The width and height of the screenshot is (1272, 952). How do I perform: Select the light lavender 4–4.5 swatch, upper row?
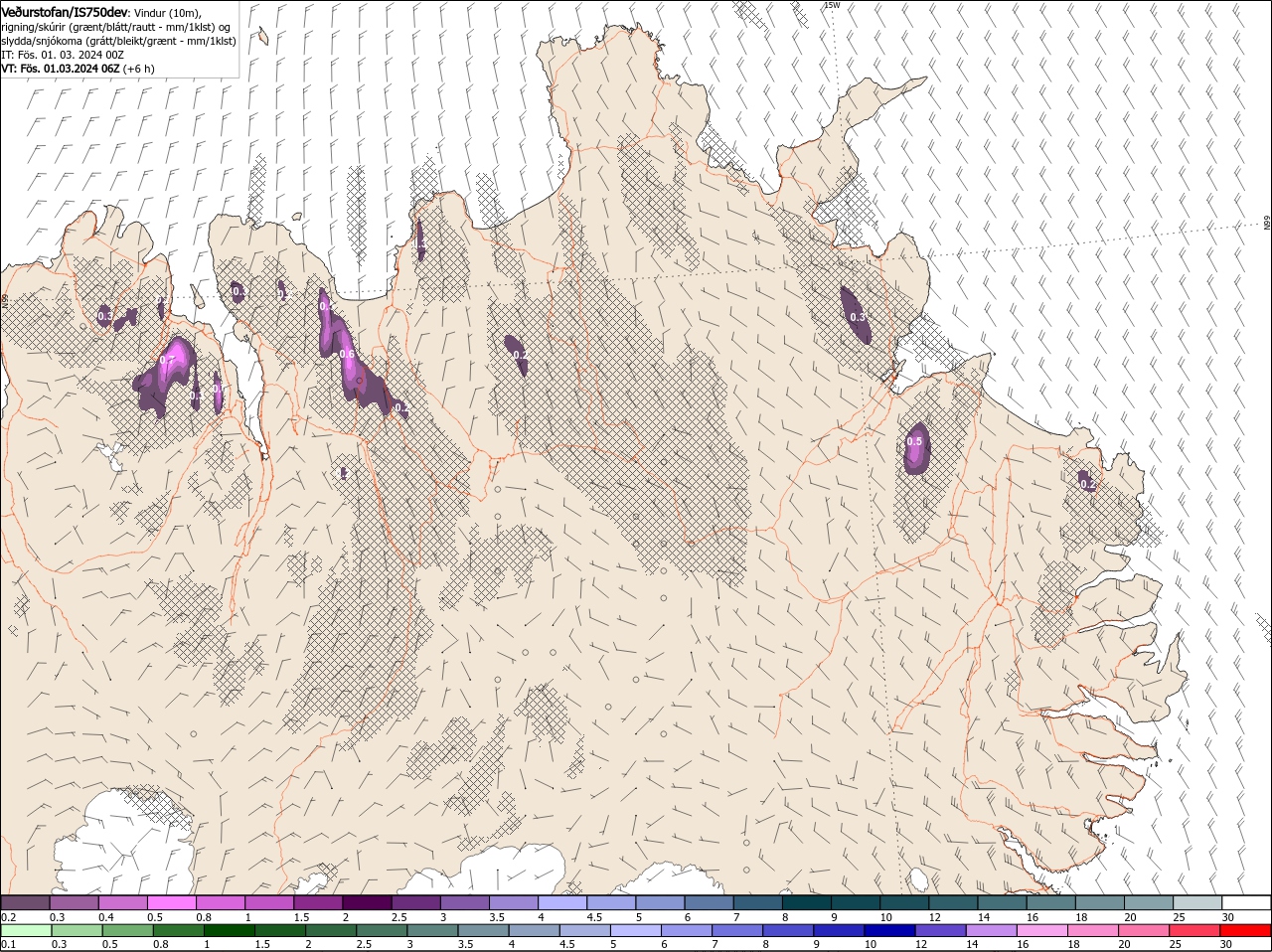[561, 902]
